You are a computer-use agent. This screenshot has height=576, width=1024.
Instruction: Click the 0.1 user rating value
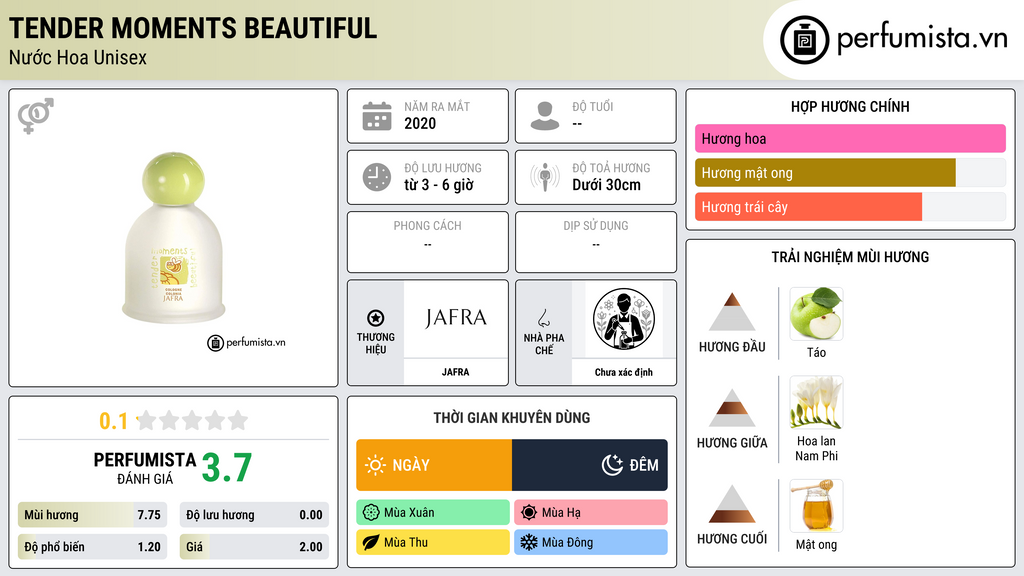pyautogui.click(x=114, y=421)
